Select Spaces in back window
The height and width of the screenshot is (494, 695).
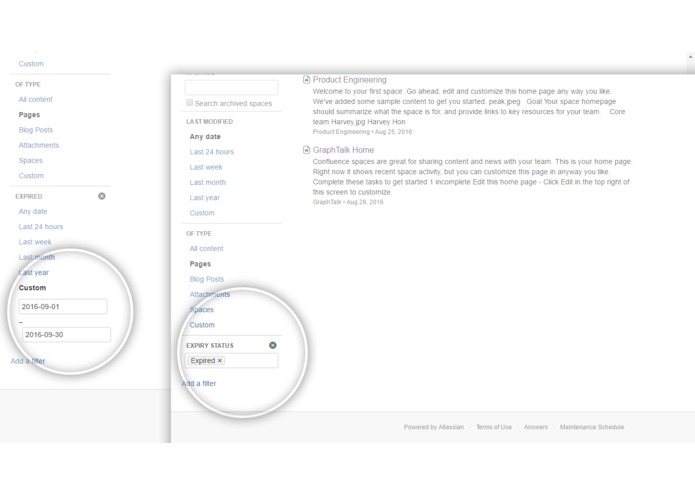click(31, 160)
